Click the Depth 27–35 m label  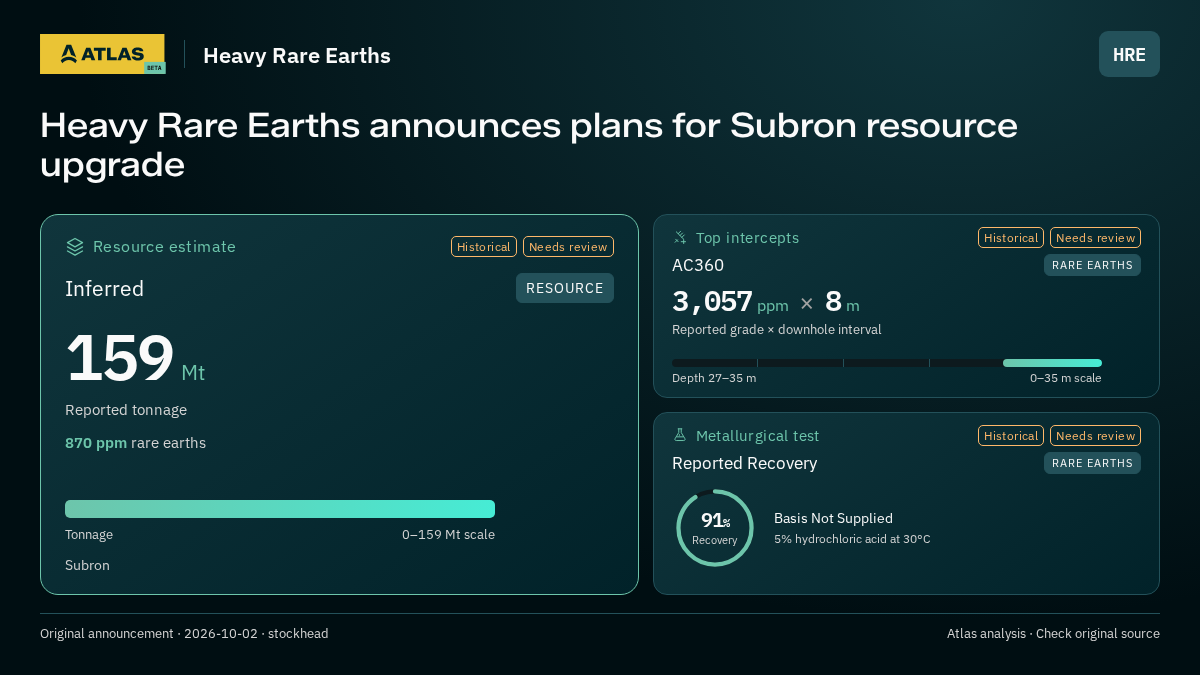pyautogui.click(x=714, y=378)
